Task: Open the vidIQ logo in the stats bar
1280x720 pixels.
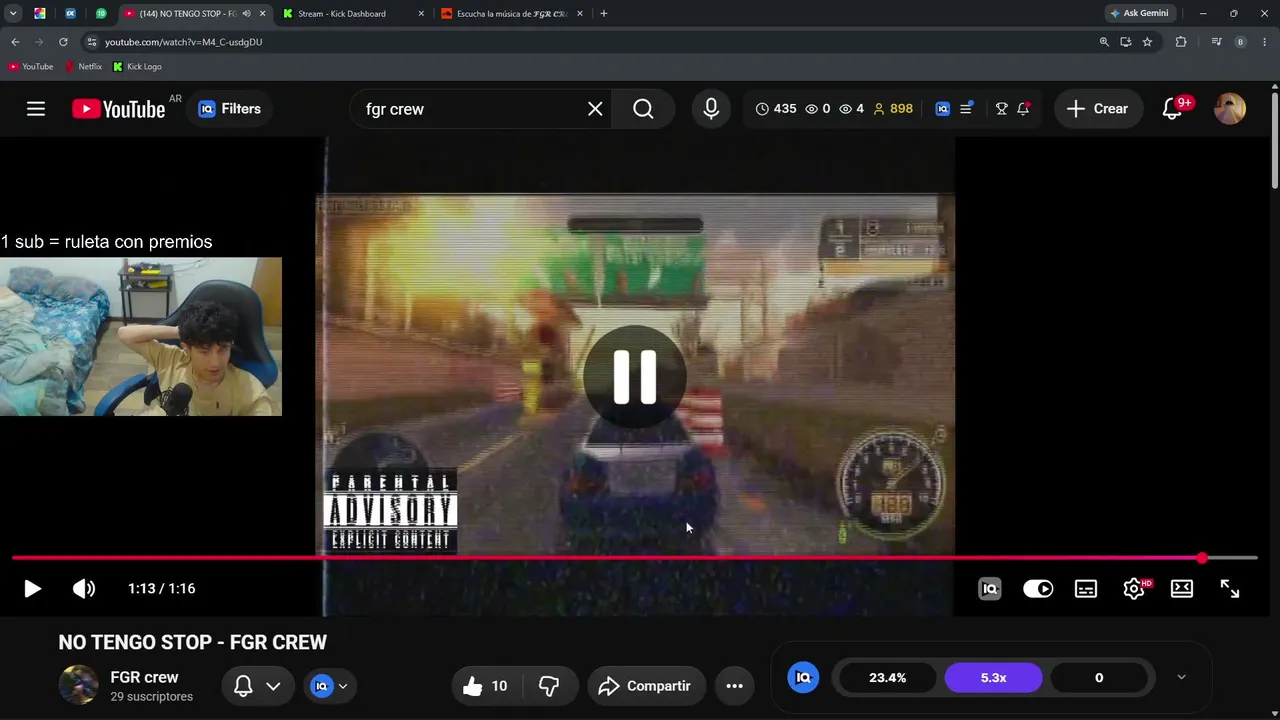Action: 942,109
